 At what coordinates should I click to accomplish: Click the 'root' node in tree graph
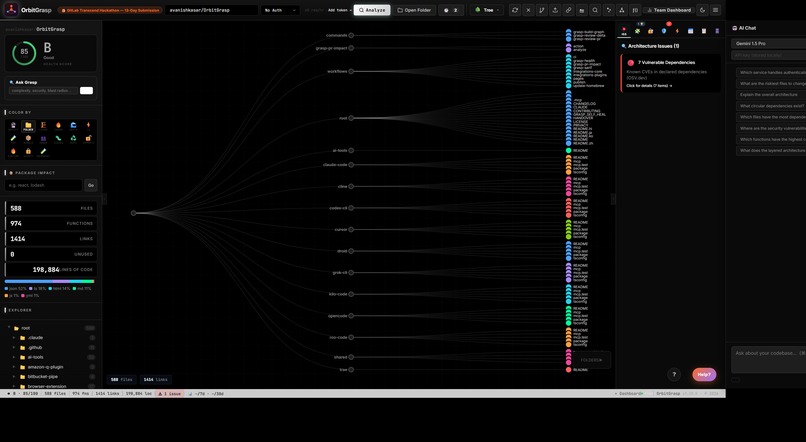351,118
